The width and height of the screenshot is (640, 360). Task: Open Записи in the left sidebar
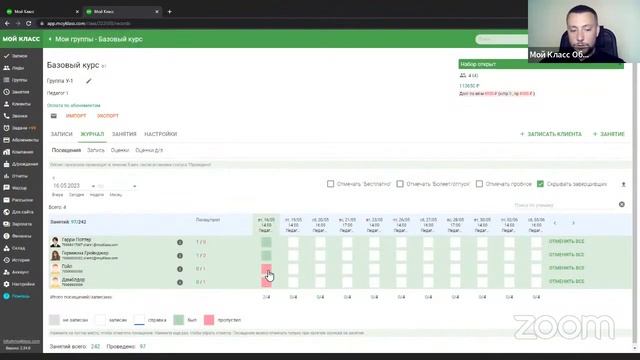16,56
